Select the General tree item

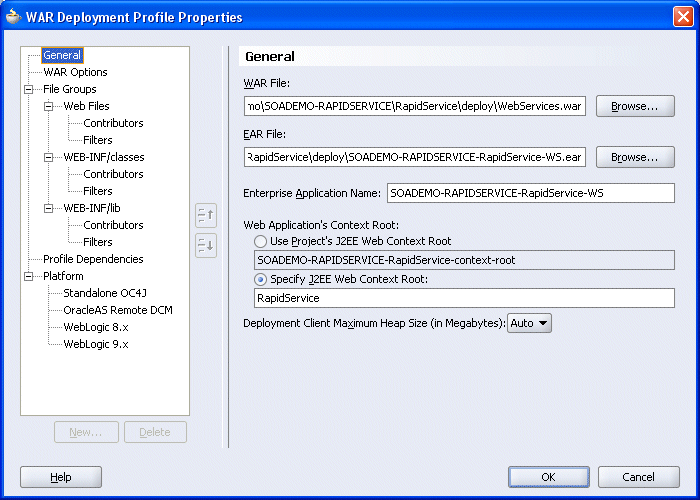tap(62, 55)
